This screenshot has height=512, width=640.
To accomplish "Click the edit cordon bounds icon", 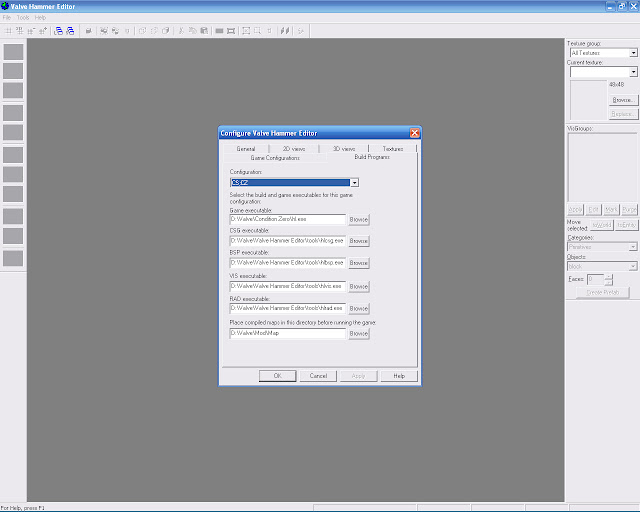I will point(231,31).
